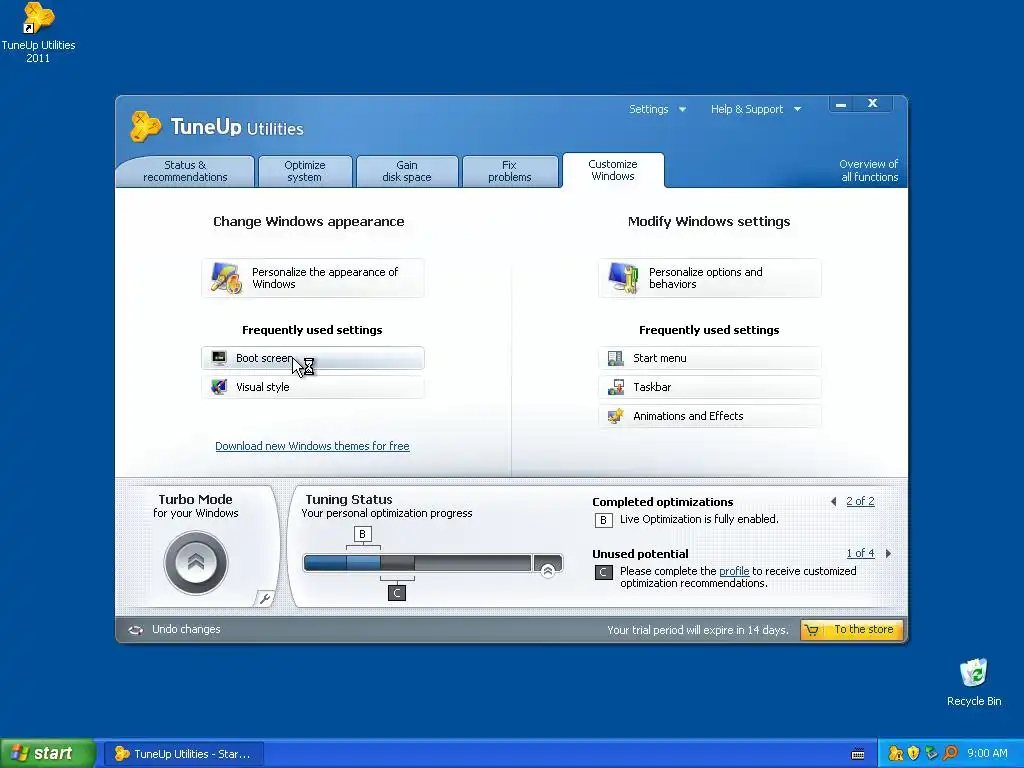Click the Visual style icon
The image size is (1024, 768).
pyautogui.click(x=219, y=387)
